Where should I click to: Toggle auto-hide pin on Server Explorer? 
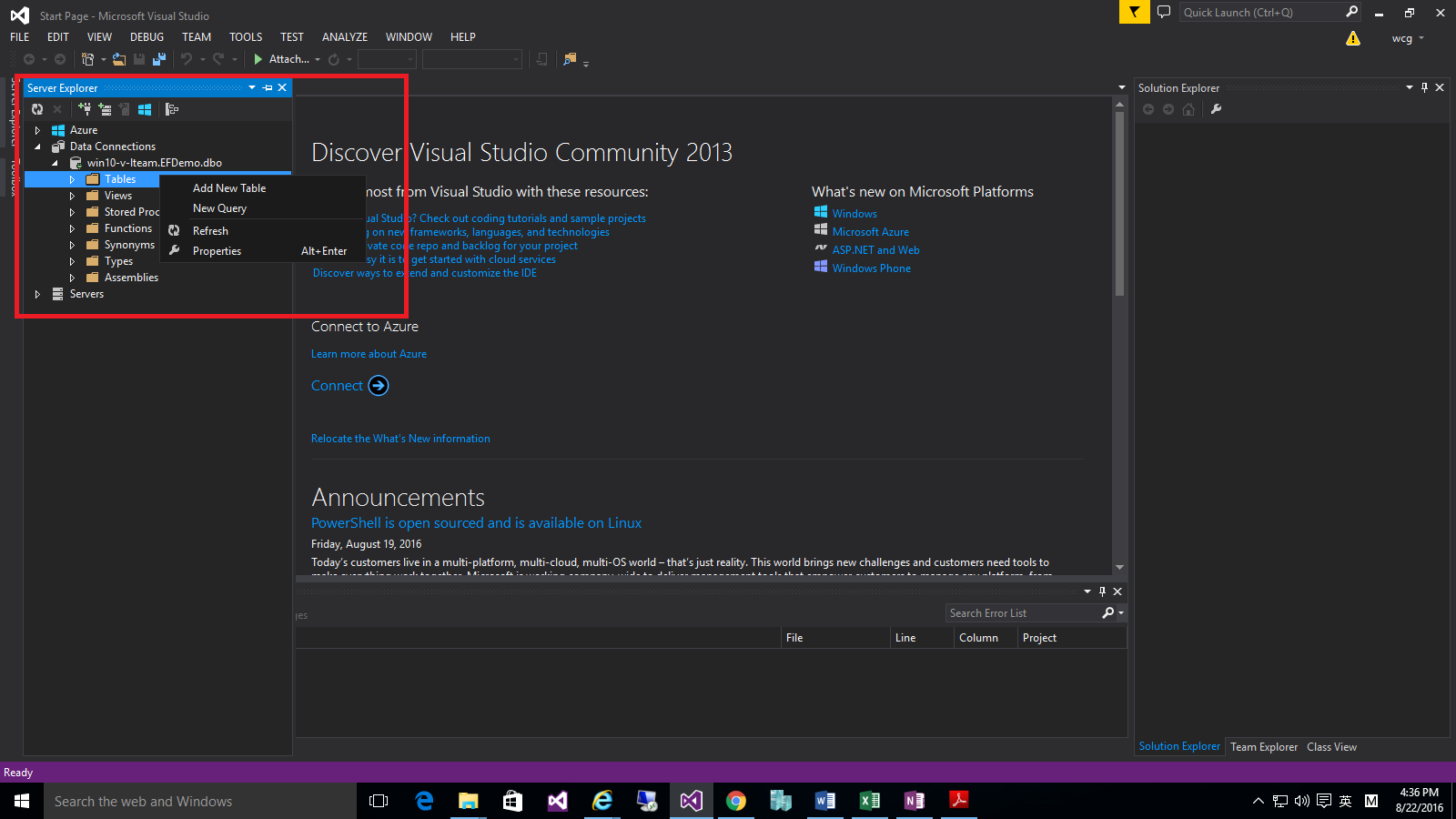click(x=268, y=88)
